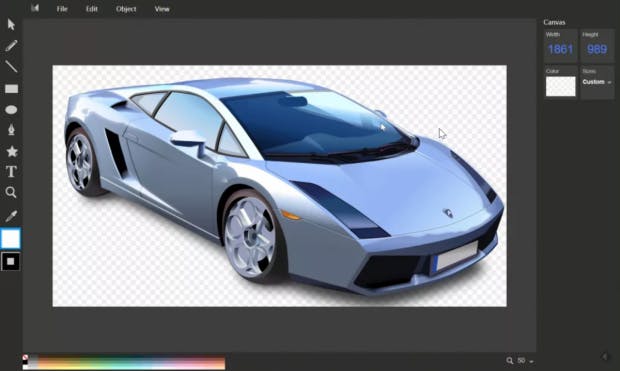Select the Text tool

point(11,172)
